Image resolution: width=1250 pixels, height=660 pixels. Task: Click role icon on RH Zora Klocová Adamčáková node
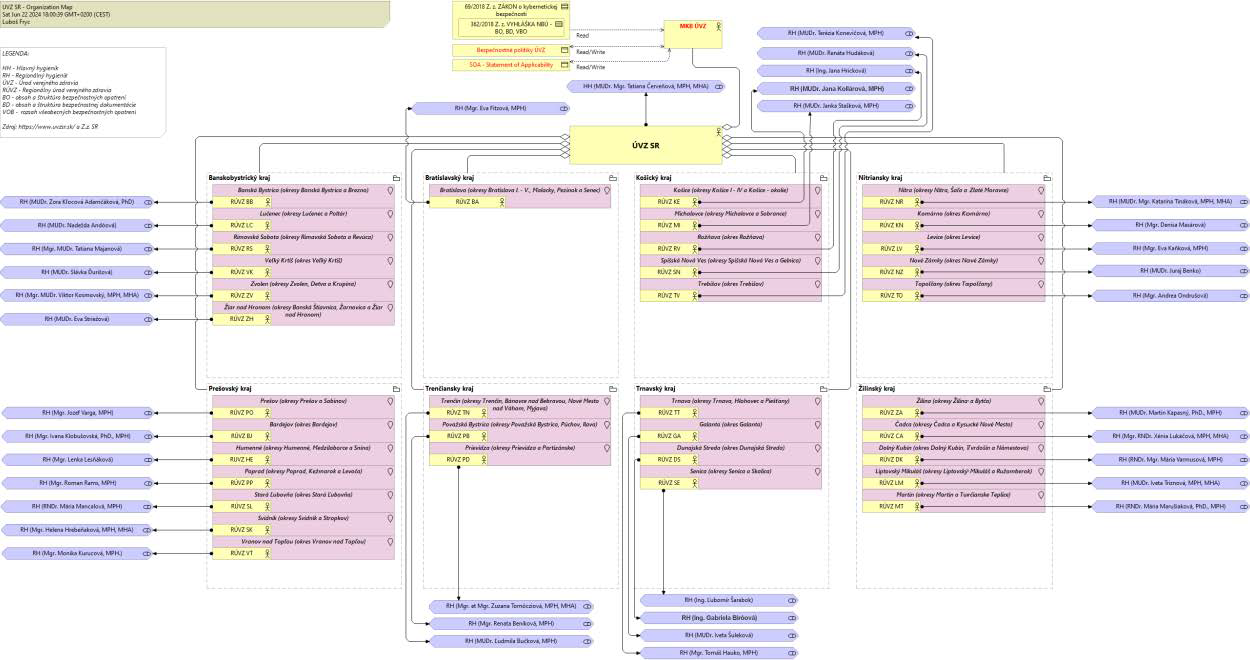pyautogui.click(x=148, y=202)
